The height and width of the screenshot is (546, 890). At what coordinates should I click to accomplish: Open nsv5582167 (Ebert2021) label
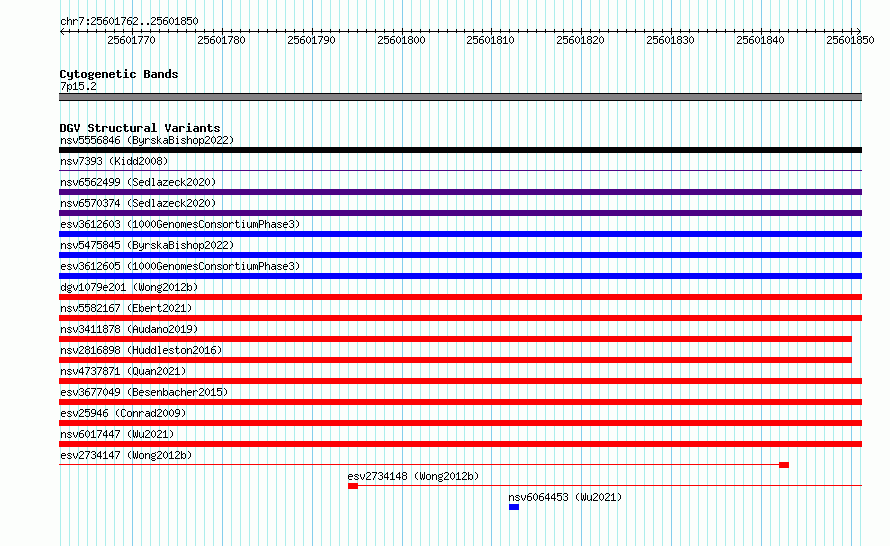tap(126, 308)
